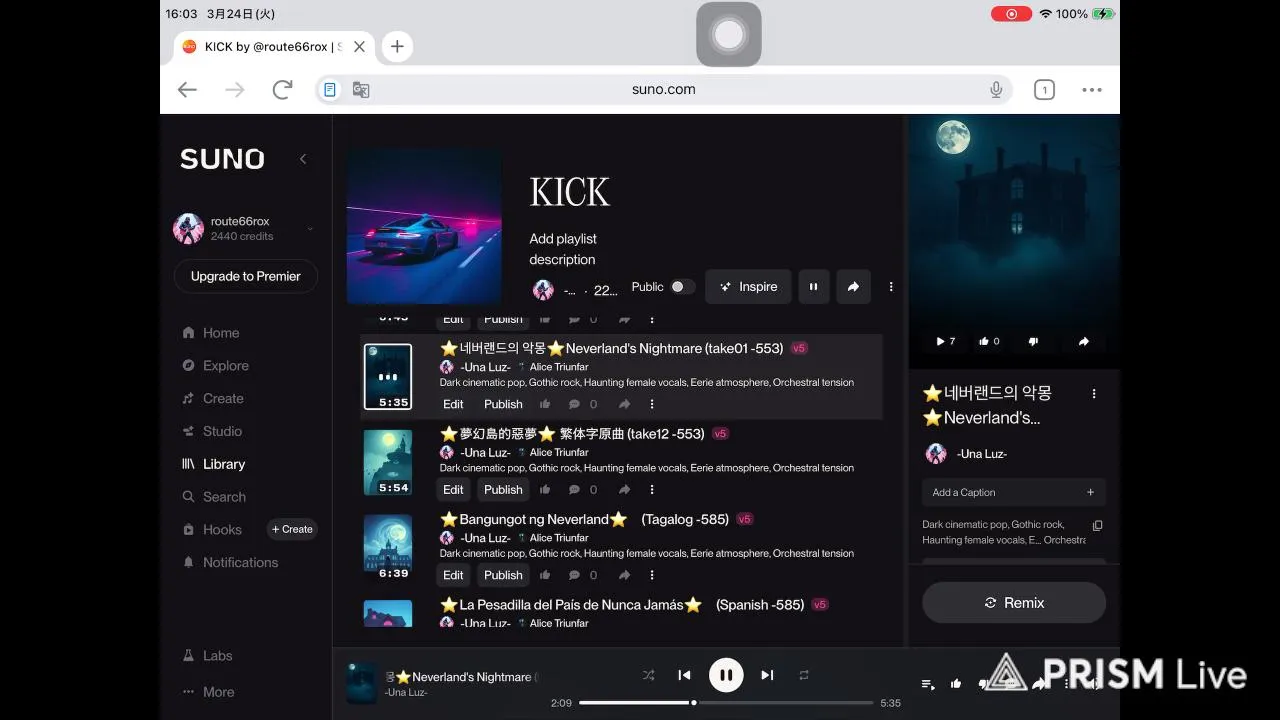Share the Bangungot ng Neverland song
Screen dimensions: 1280x720
624,575
